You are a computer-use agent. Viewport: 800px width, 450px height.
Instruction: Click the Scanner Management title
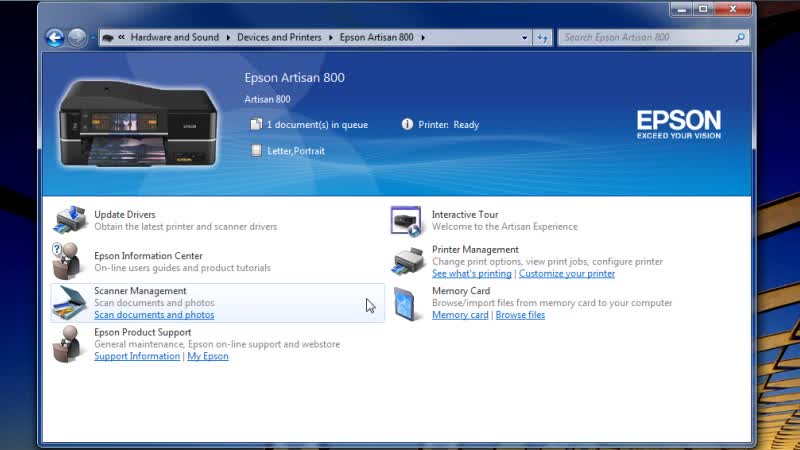(140, 291)
